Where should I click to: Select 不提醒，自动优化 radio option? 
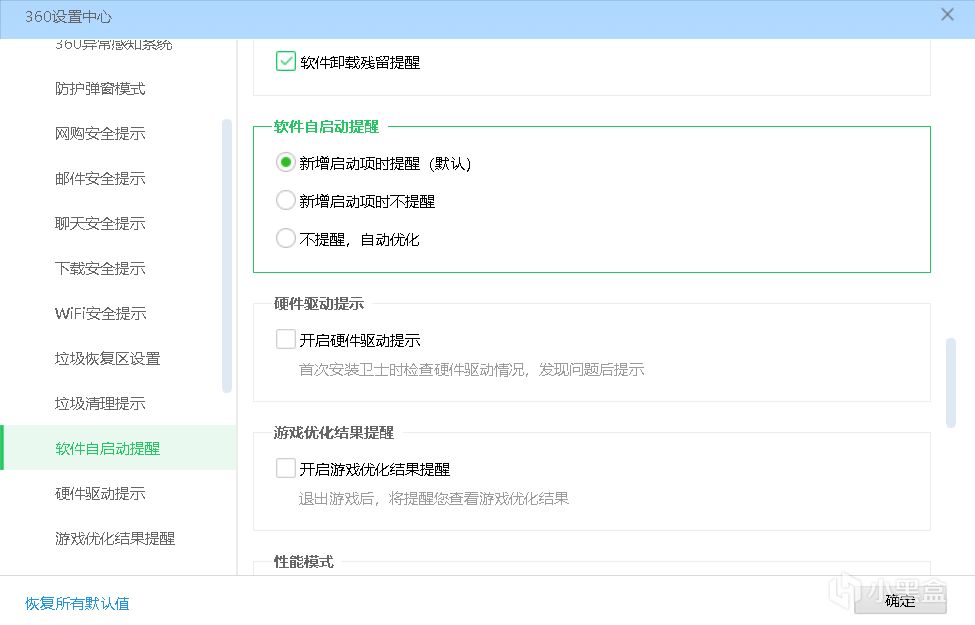point(285,239)
